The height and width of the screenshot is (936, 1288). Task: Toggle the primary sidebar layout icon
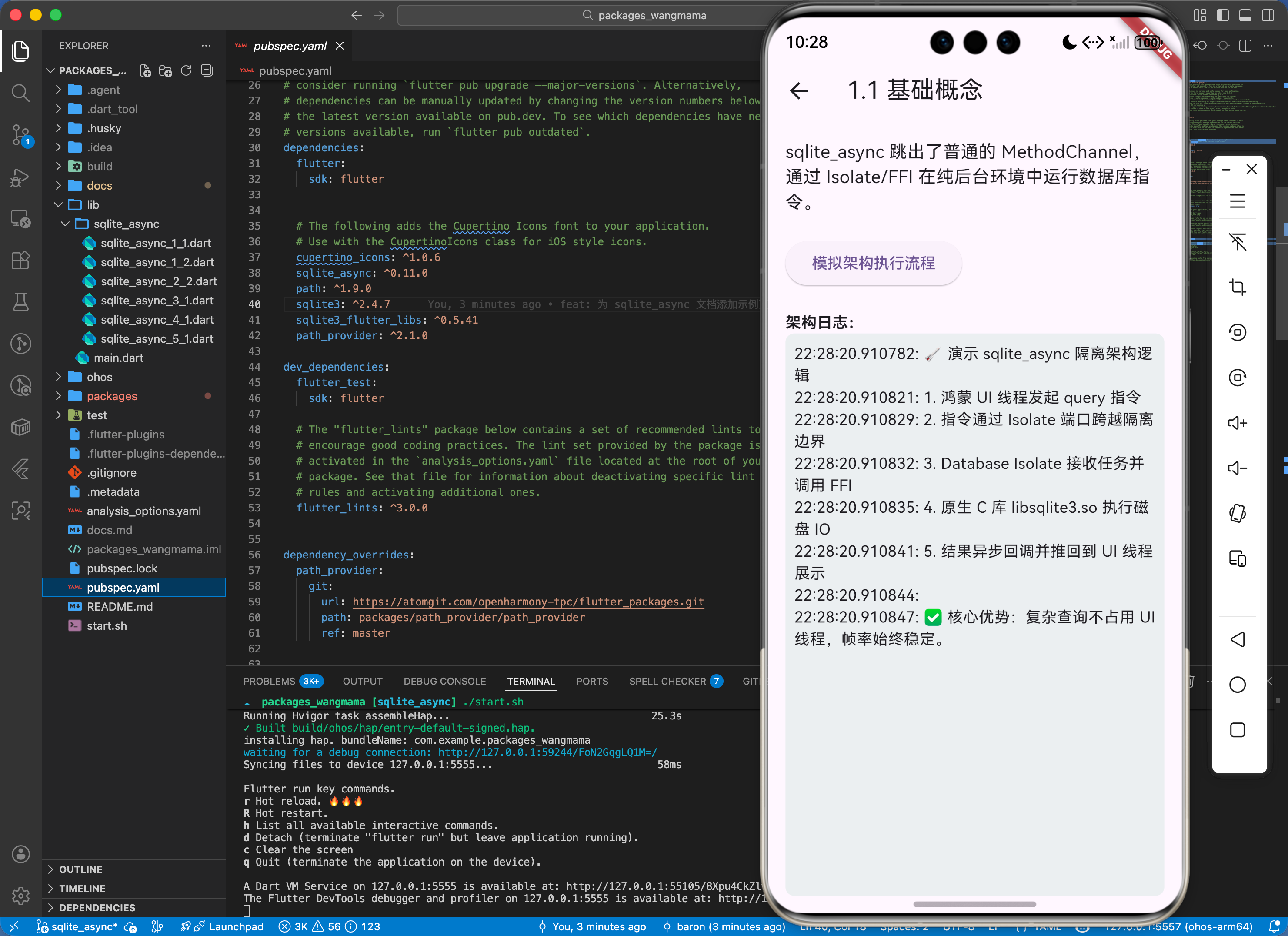(1223, 15)
